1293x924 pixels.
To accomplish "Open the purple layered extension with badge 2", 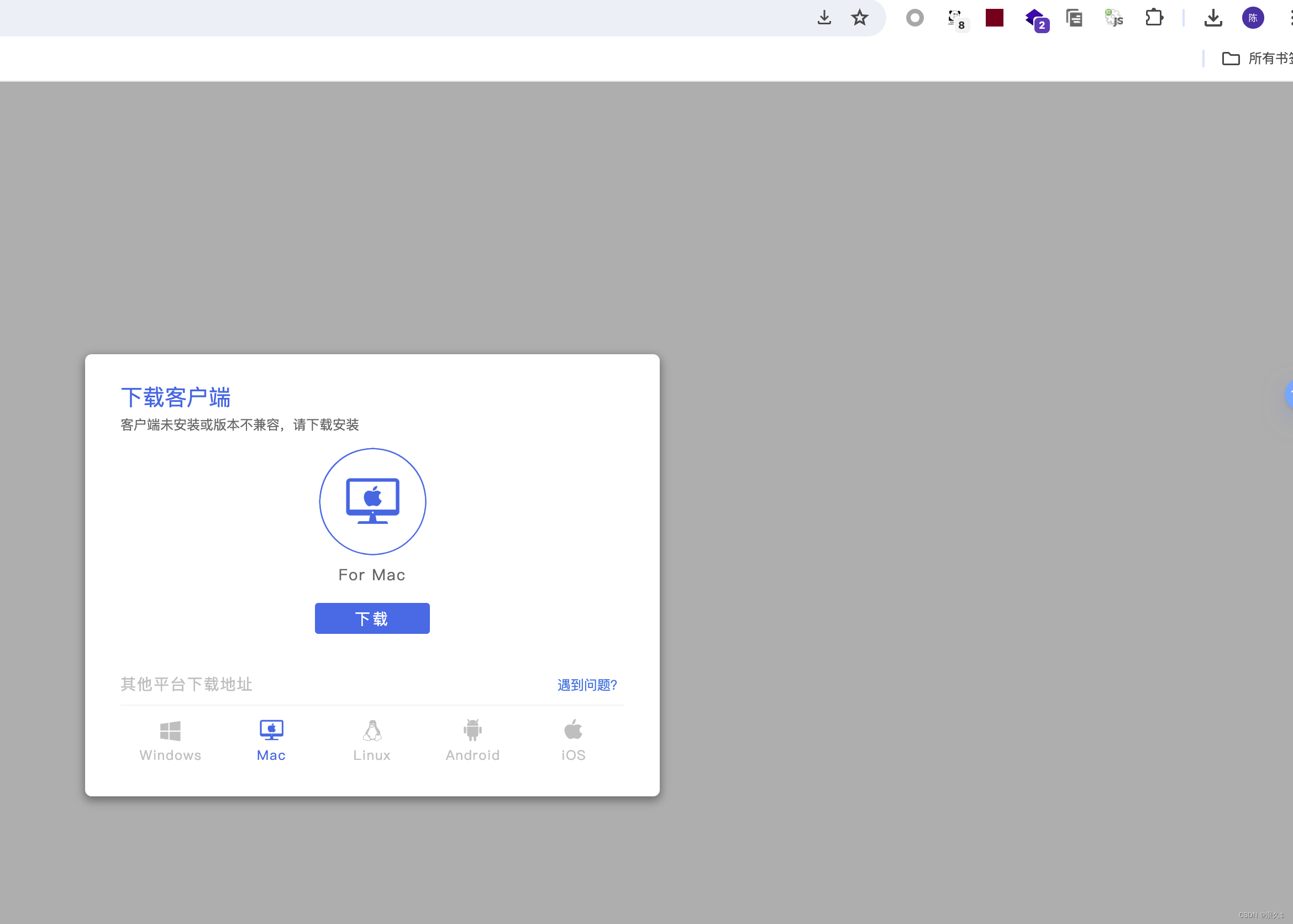I will [1036, 19].
